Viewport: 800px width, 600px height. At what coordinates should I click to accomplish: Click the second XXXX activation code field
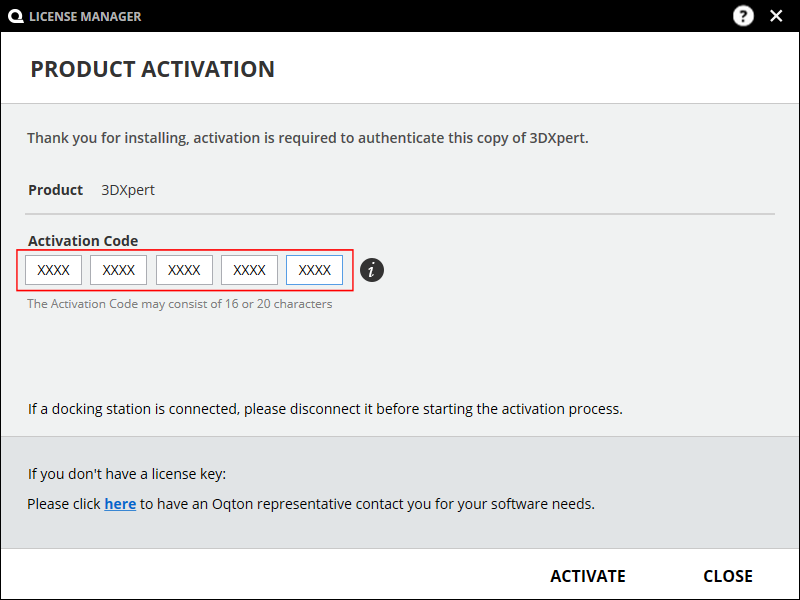(118, 270)
